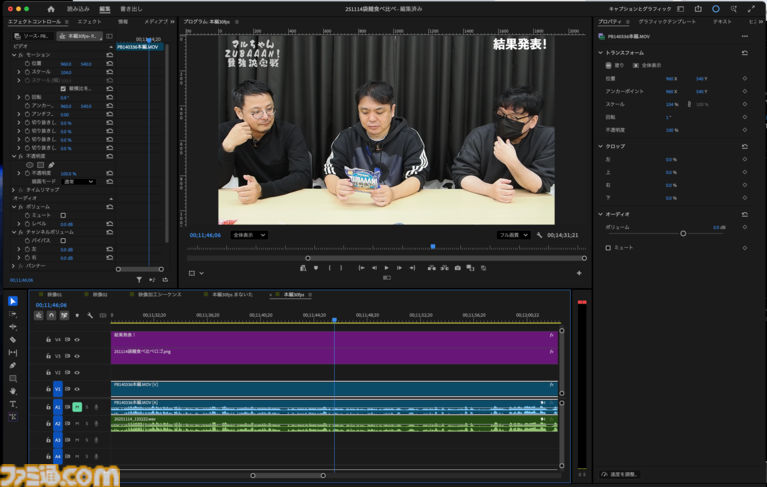Click the Home icon in the top bar
Viewport: 767px width, 487px height.
[50, 9]
